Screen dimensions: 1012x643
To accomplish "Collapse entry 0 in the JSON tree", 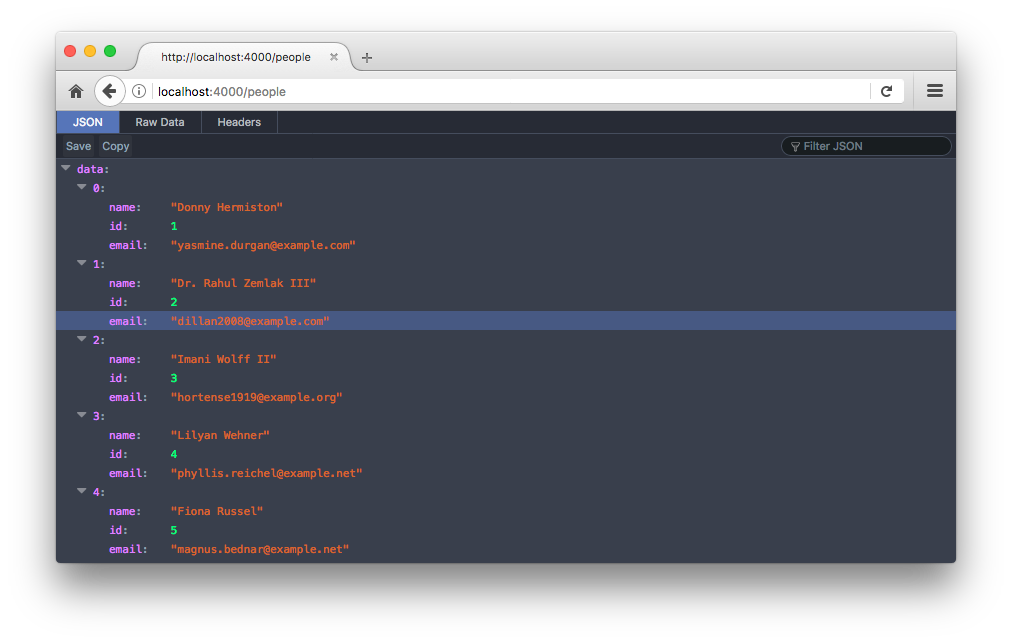I will pyautogui.click(x=81, y=187).
